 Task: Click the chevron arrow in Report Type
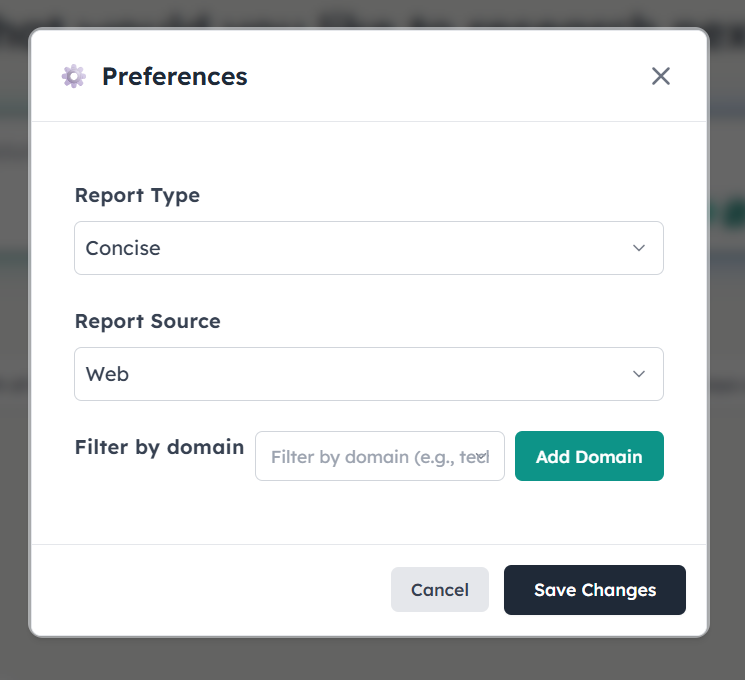tap(639, 248)
